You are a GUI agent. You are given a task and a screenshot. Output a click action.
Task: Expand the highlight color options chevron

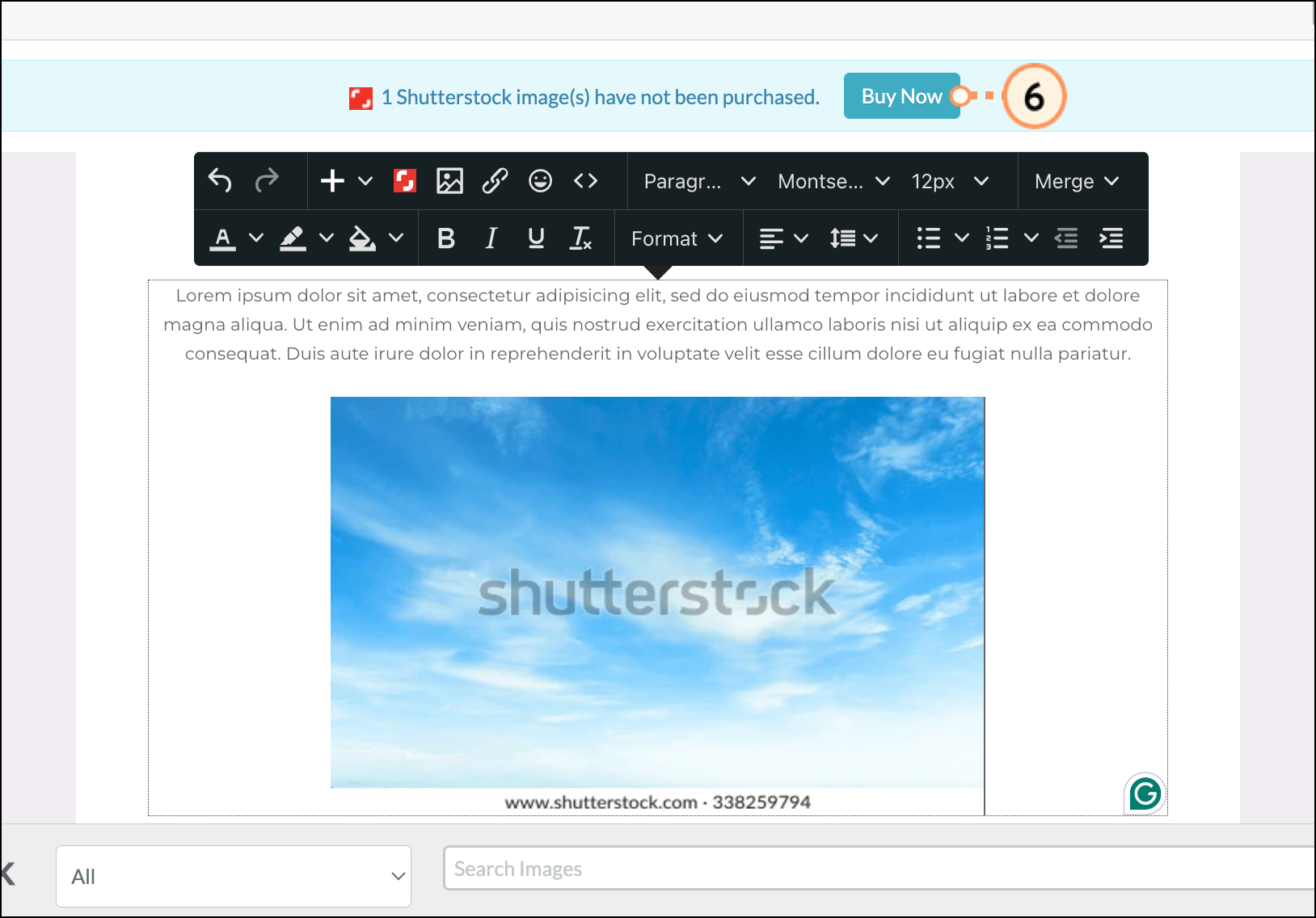326,238
